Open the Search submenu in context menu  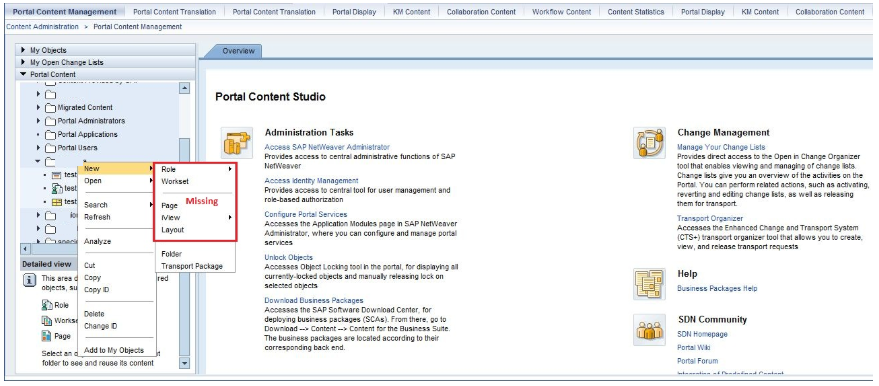click(x=117, y=205)
